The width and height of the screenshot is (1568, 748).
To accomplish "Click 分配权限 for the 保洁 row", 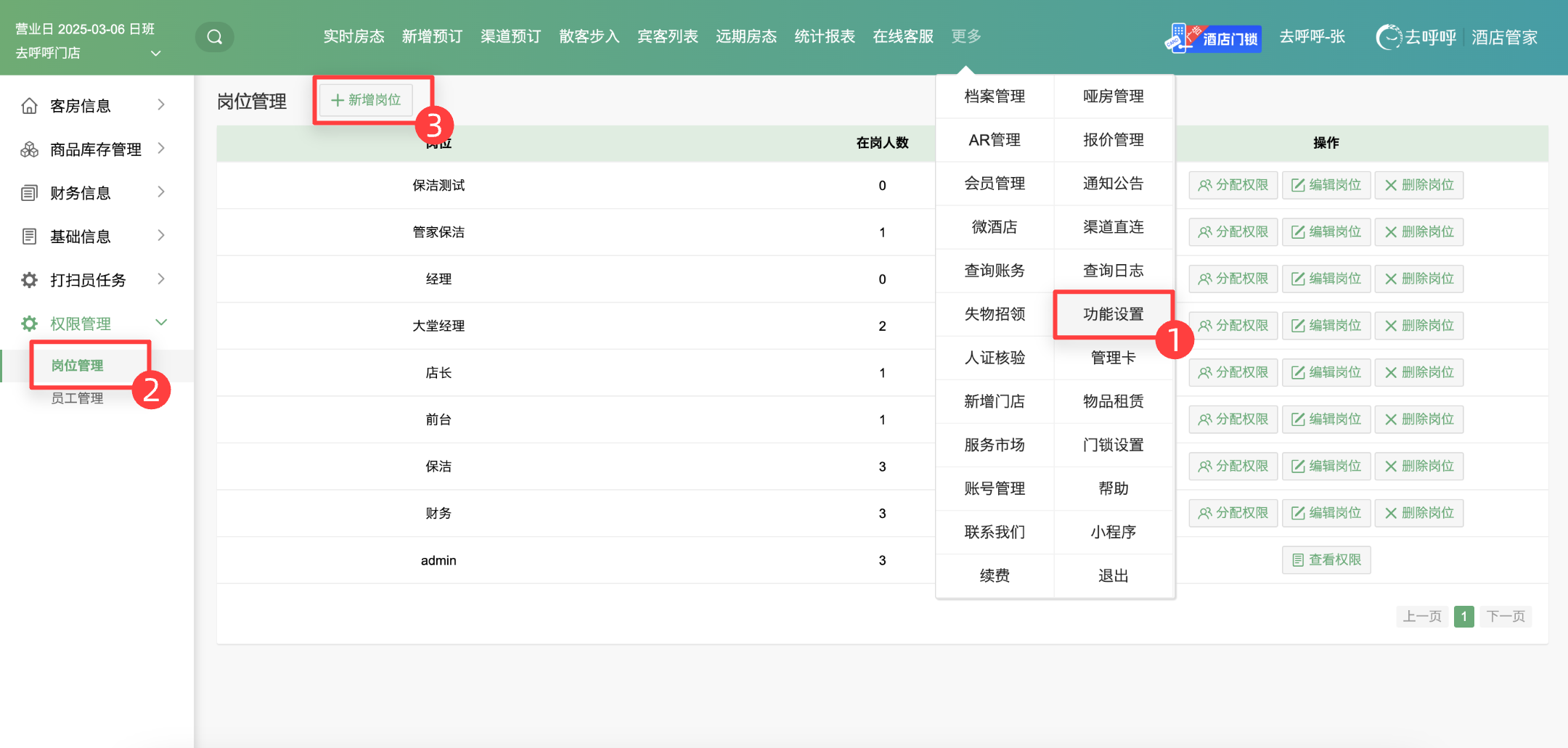I will click(1233, 466).
